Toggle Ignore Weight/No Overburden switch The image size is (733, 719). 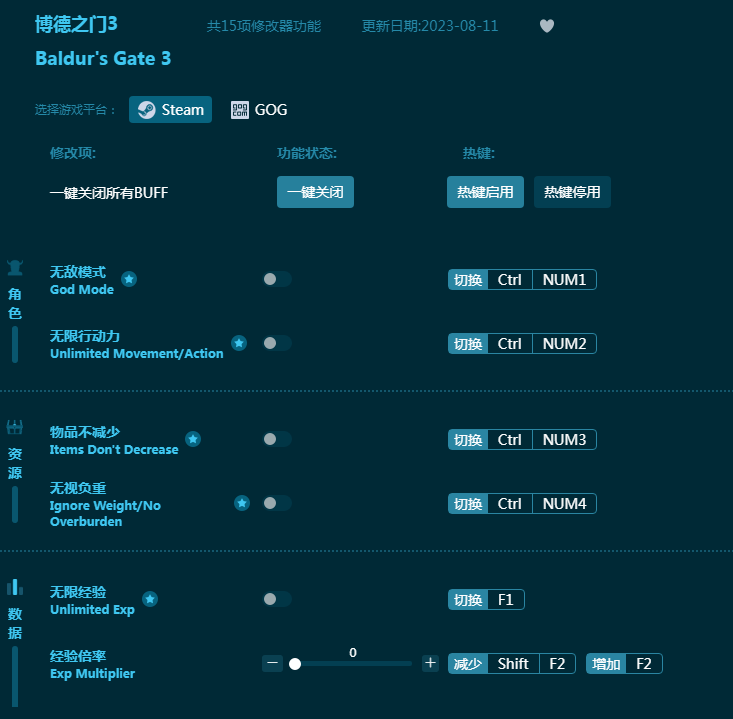pyautogui.click(x=277, y=503)
